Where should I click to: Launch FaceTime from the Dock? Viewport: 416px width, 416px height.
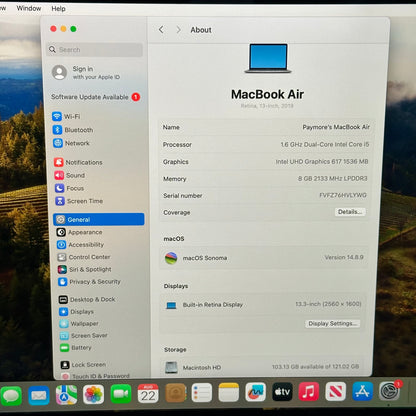click(x=121, y=394)
